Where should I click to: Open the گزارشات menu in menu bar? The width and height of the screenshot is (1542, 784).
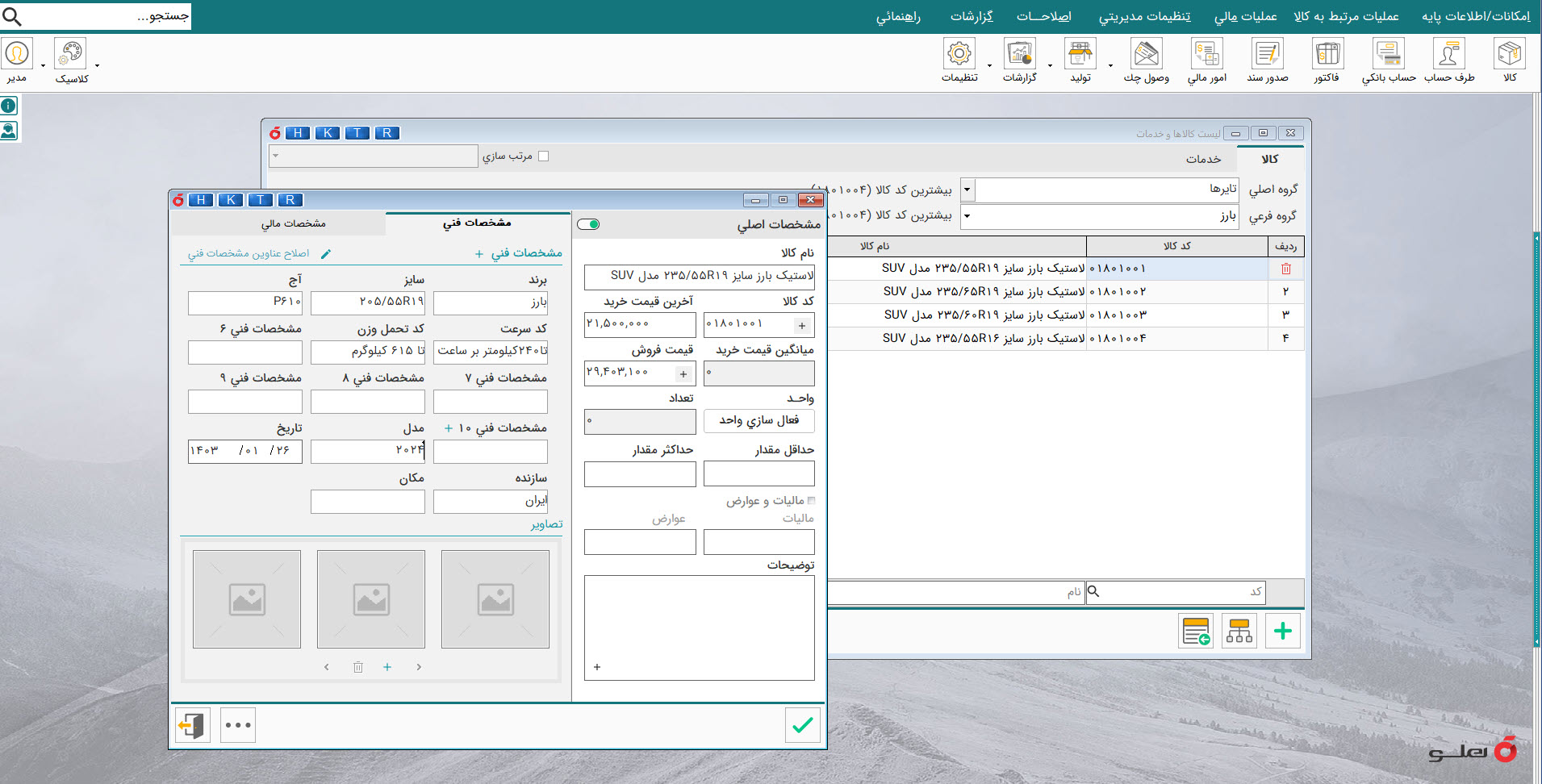tap(971, 16)
